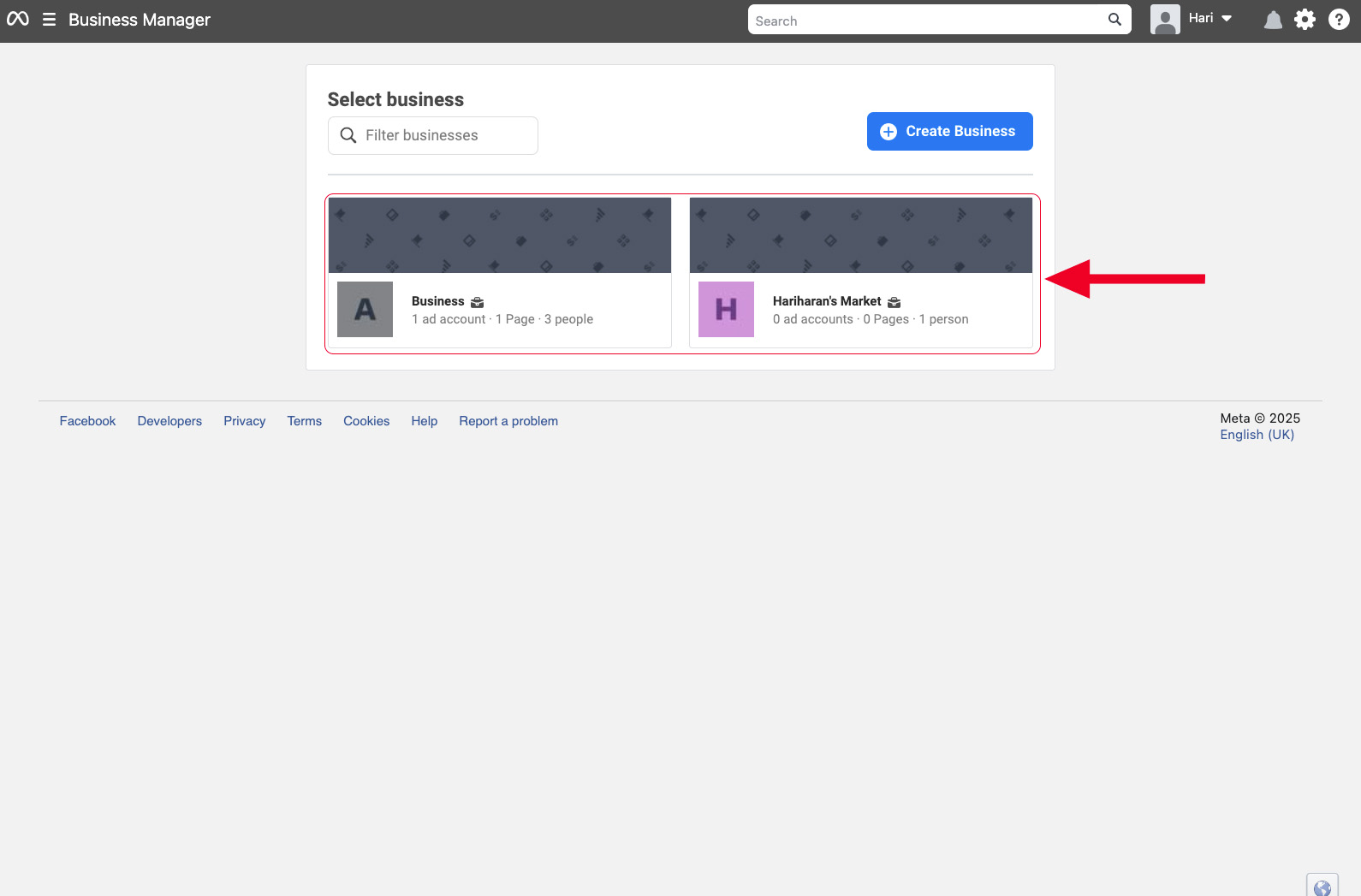Click the Business card banner image

[500, 235]
